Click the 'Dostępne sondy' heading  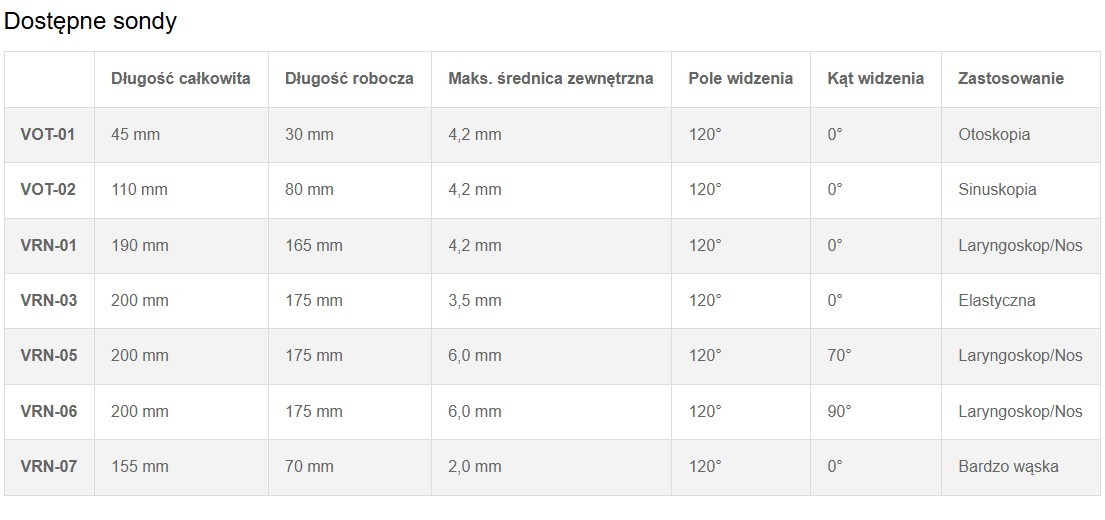coord(91,21)
